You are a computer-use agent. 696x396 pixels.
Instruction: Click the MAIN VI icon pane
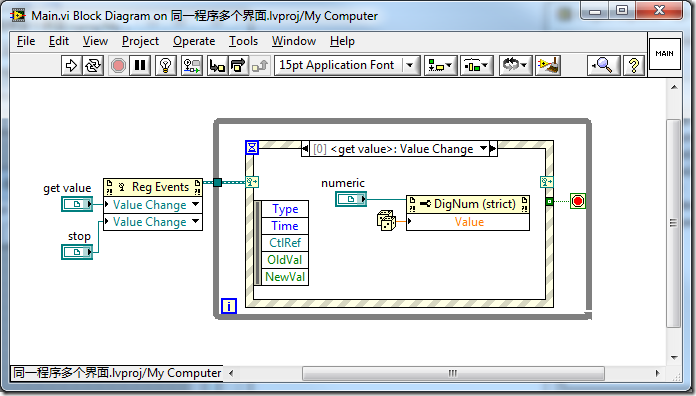[664, 54]
